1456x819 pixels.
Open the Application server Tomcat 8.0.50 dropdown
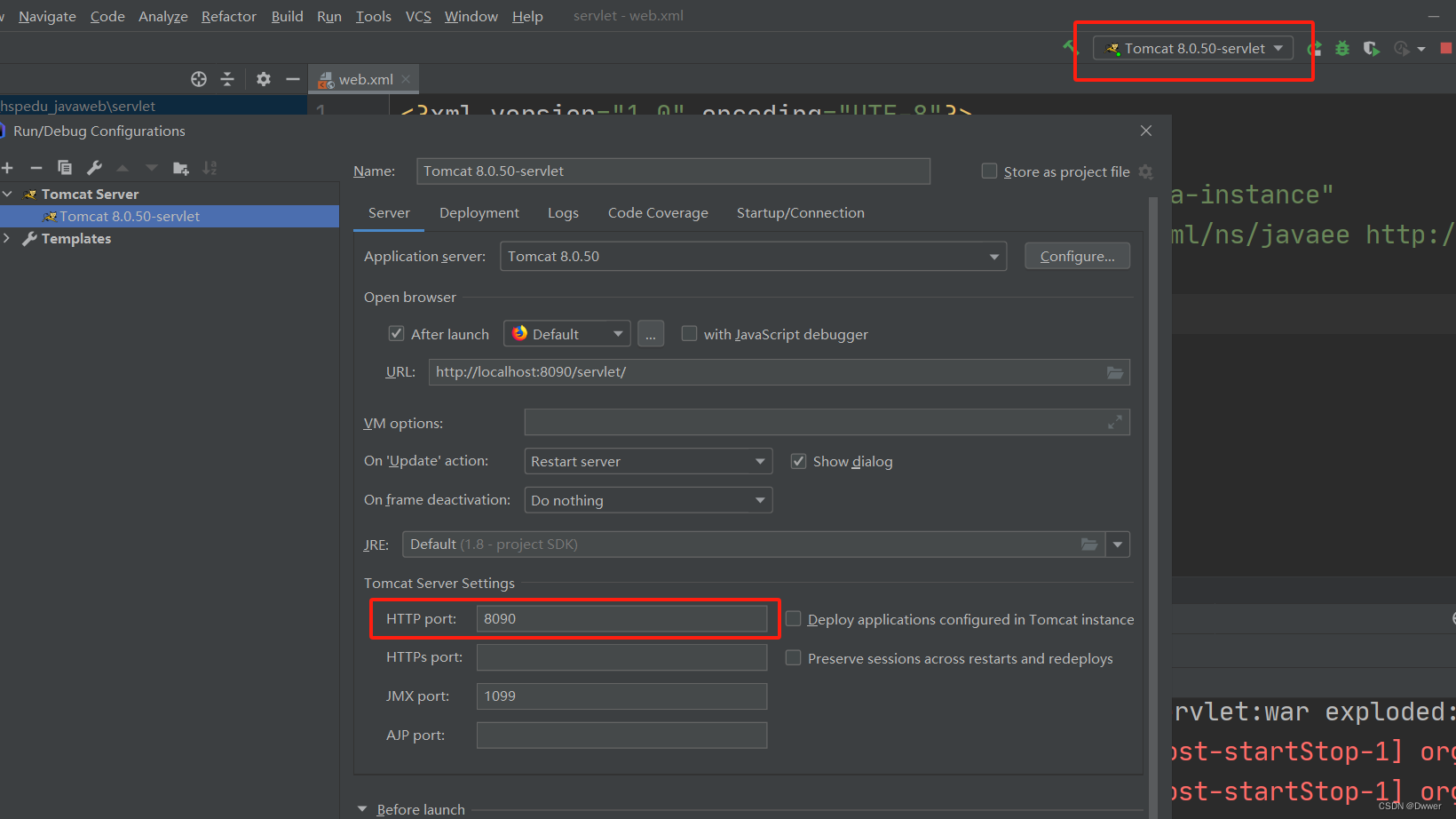[x=753, y=257]
